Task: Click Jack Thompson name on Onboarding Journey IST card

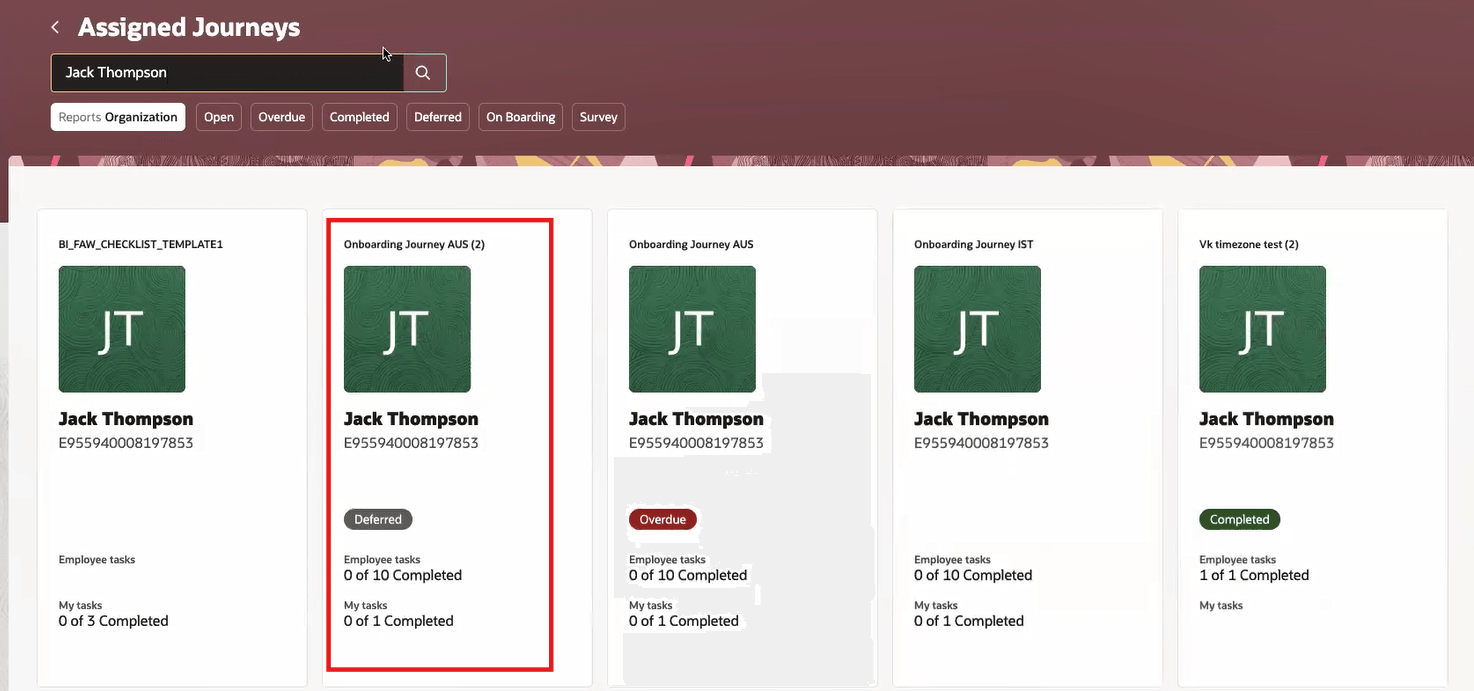Action: pyautogui.click(x=981, y=419)
